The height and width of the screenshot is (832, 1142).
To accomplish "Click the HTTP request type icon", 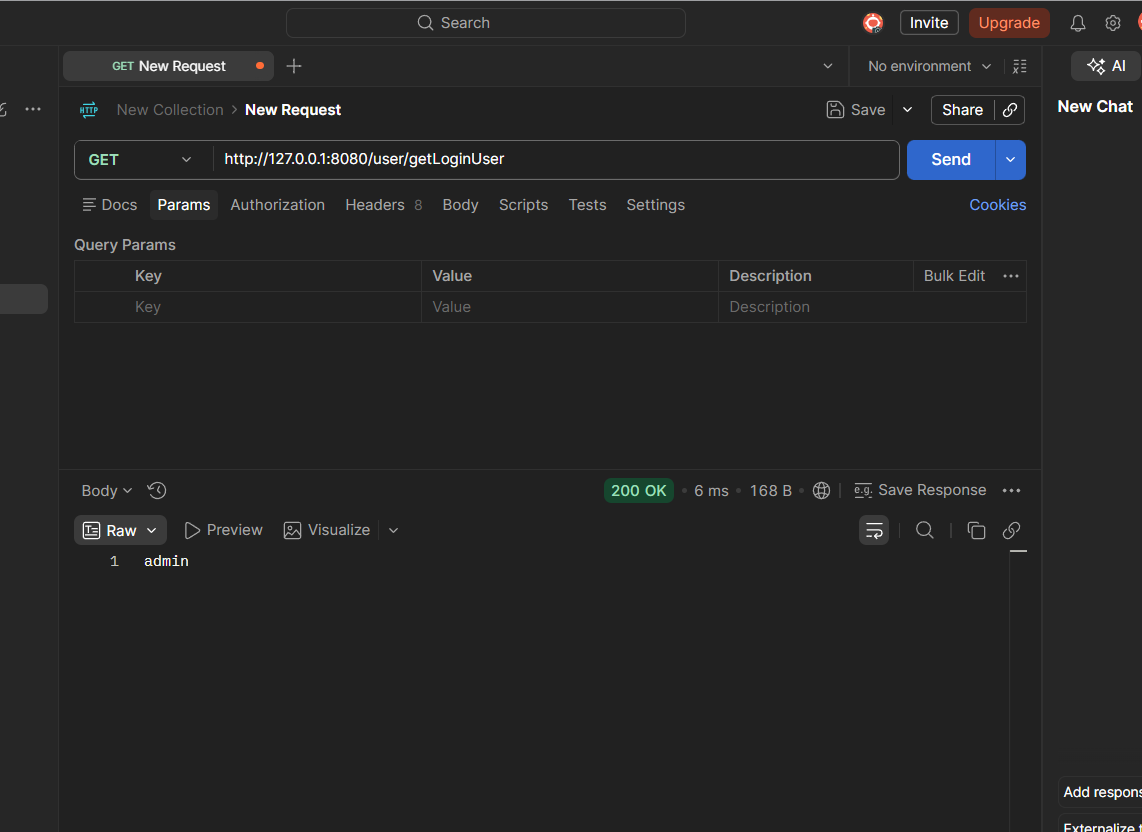I will pos(89,110).
